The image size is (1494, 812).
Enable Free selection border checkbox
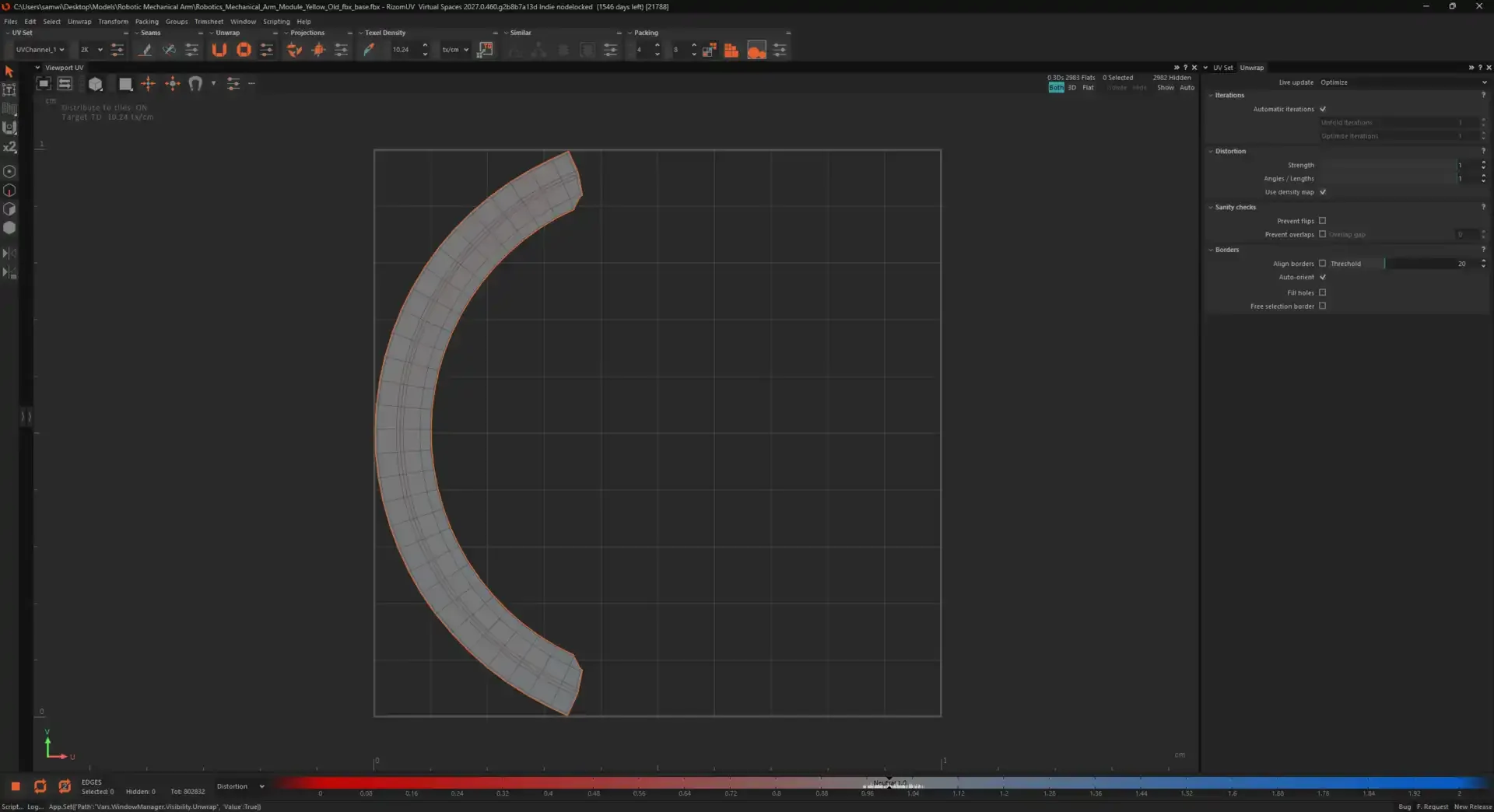tap(1323, 306)
